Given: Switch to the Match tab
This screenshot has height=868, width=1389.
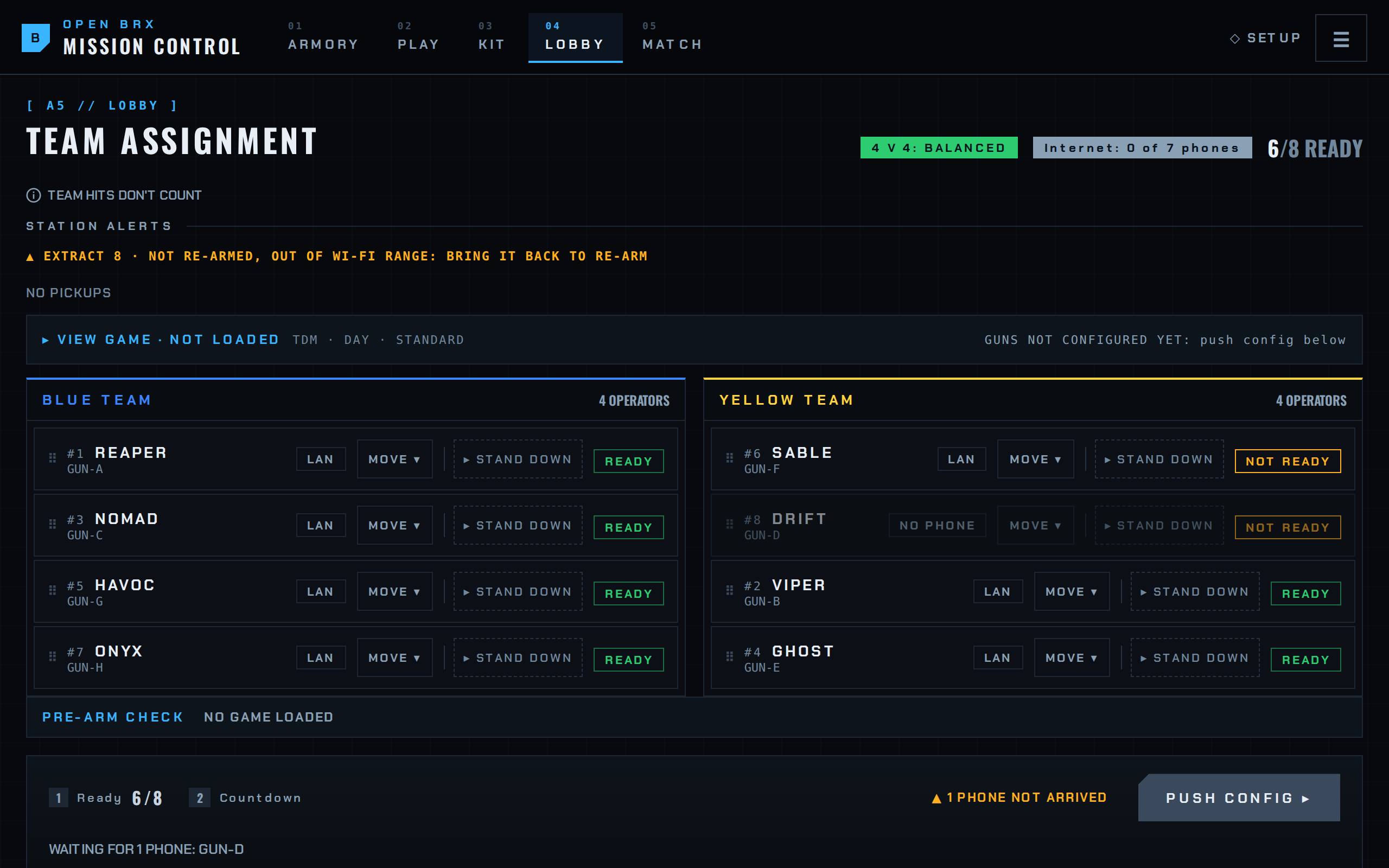Looking at the screenshot, I should point(672,37).
